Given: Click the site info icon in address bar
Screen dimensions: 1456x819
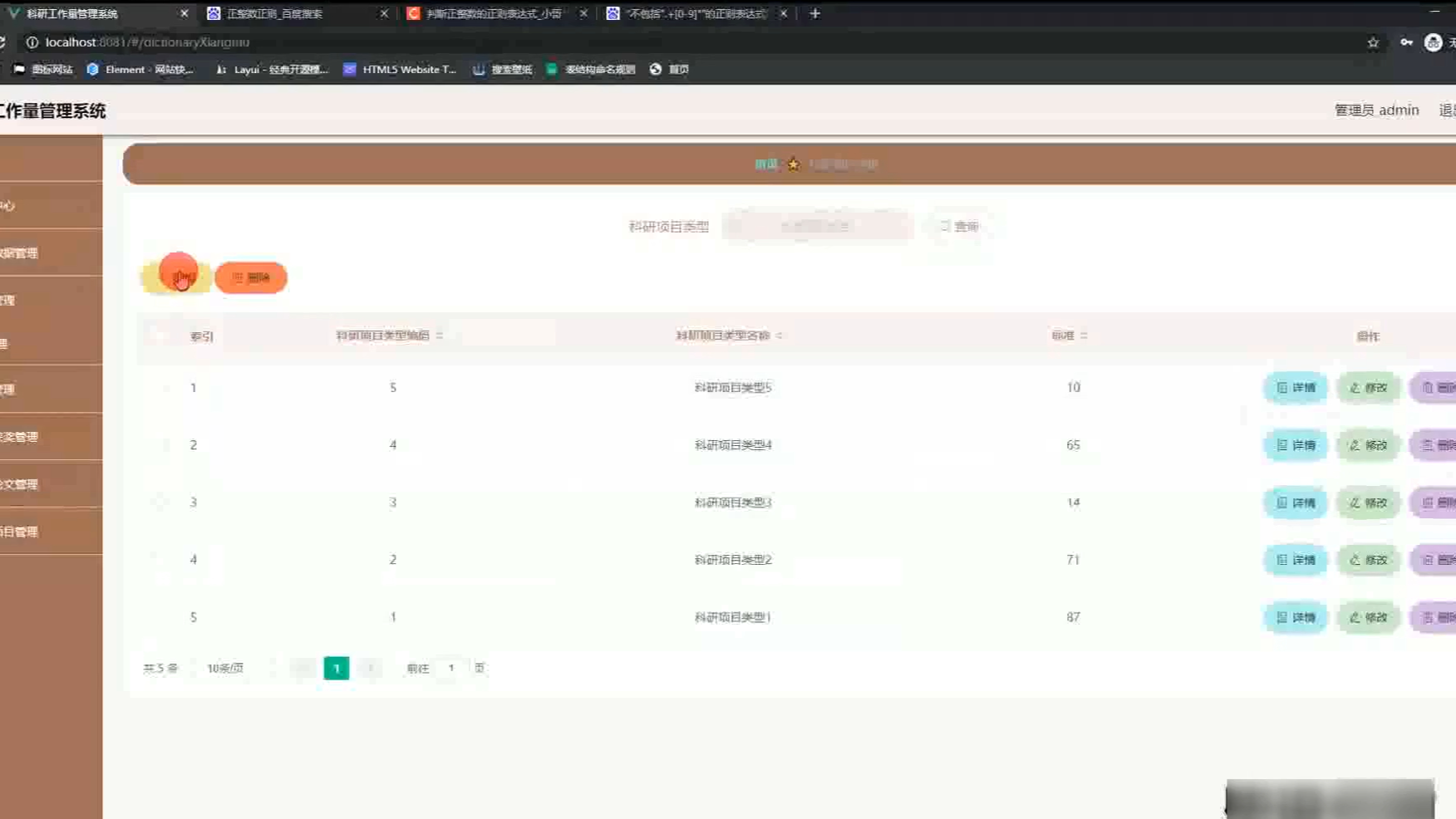Looking at the screenshot, I should click(32, 42).
